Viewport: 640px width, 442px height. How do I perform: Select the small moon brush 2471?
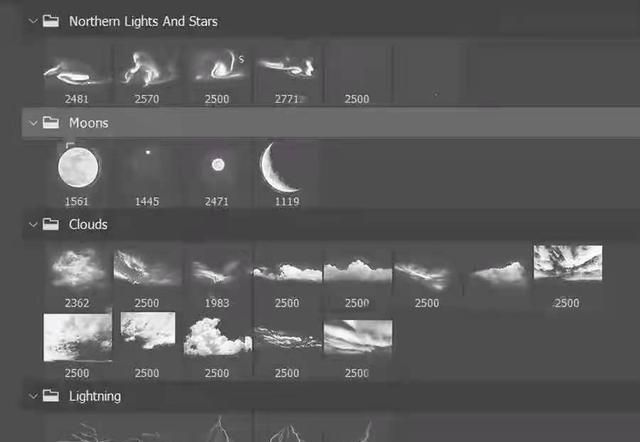[x=217, y=175]
